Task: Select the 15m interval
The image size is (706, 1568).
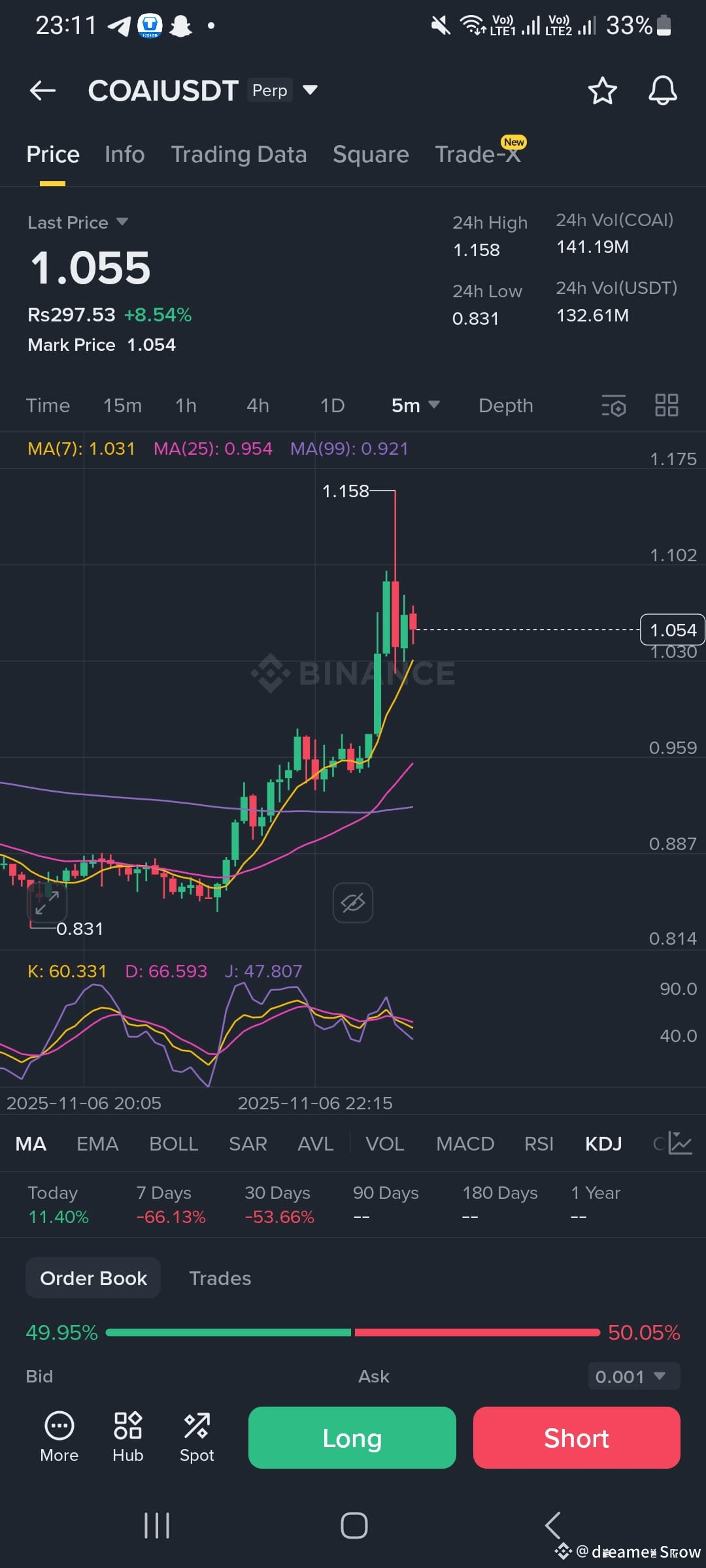Action: click(122, 406)
